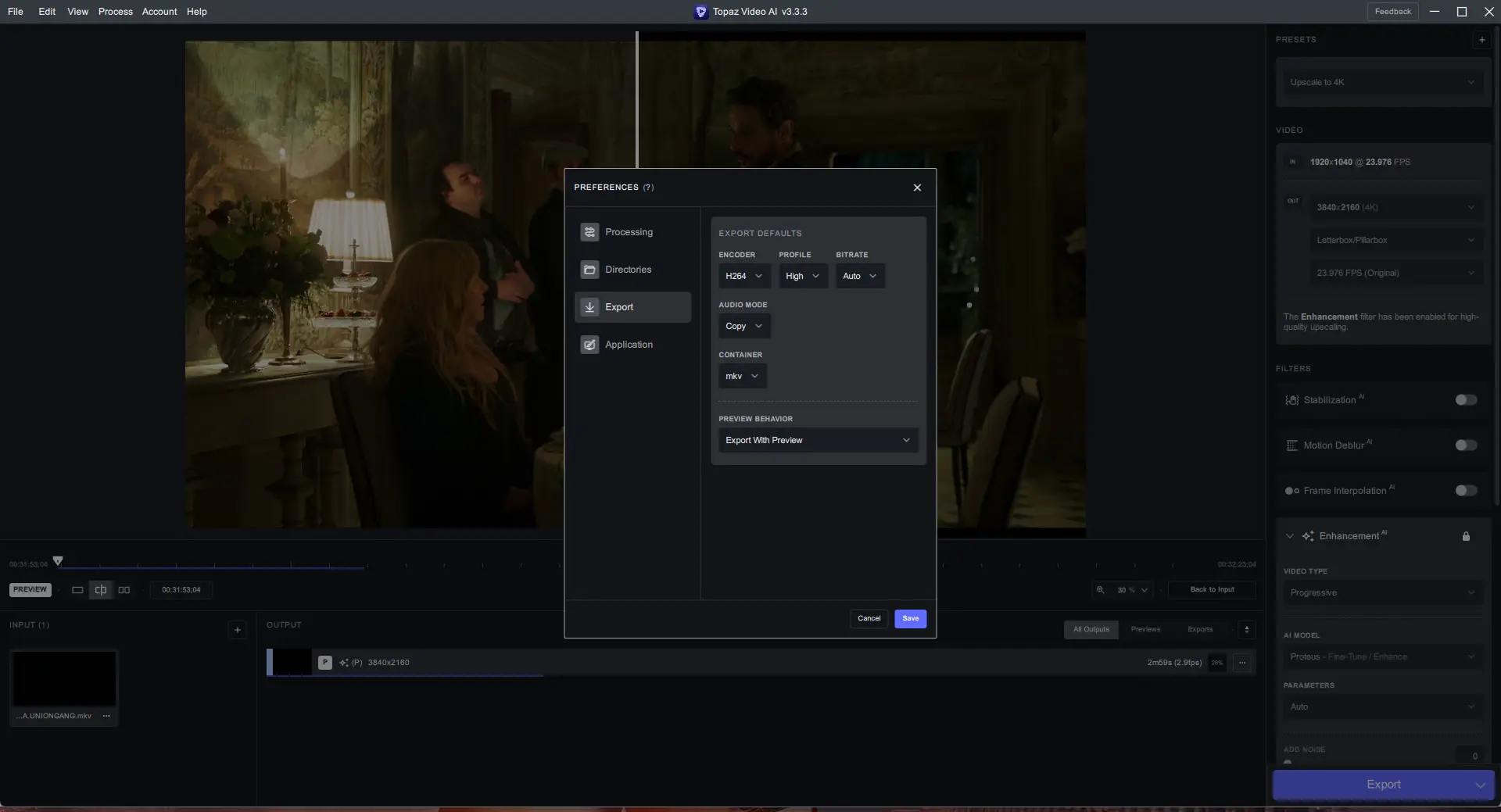The width and height of the screenshot is (1501, 812).
Task: Close the Preferences dialog
Action: [917, 188]
